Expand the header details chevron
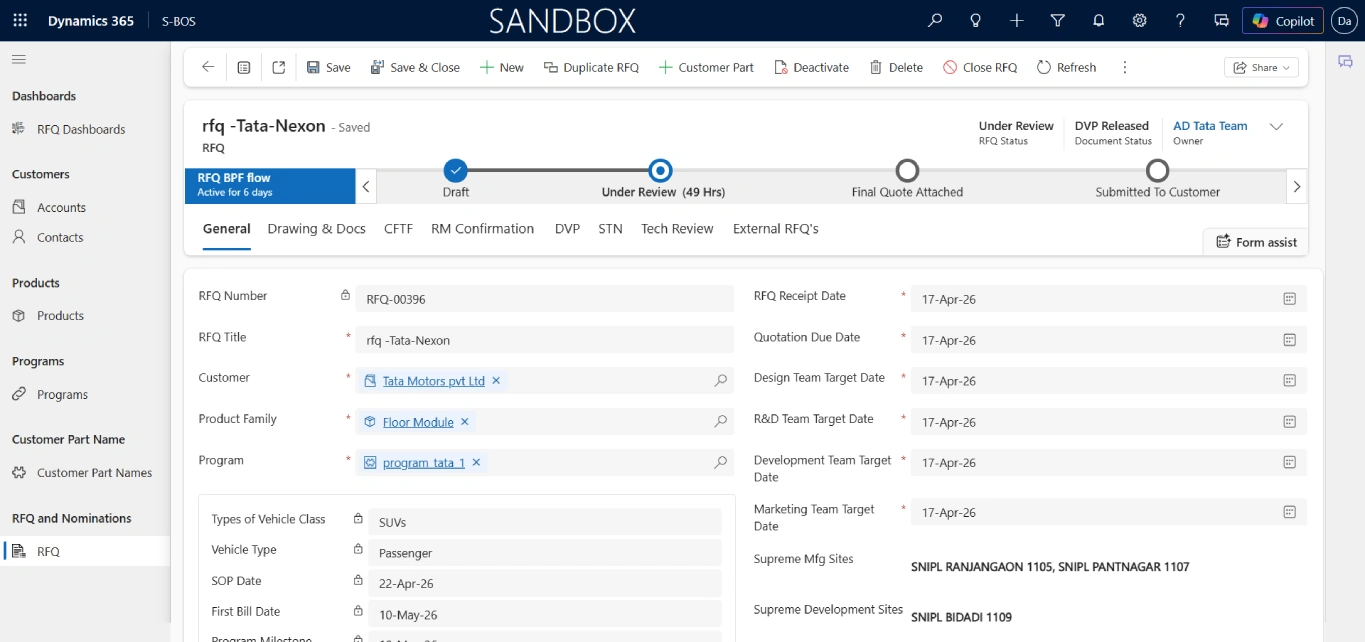 tap(1276, 127)
